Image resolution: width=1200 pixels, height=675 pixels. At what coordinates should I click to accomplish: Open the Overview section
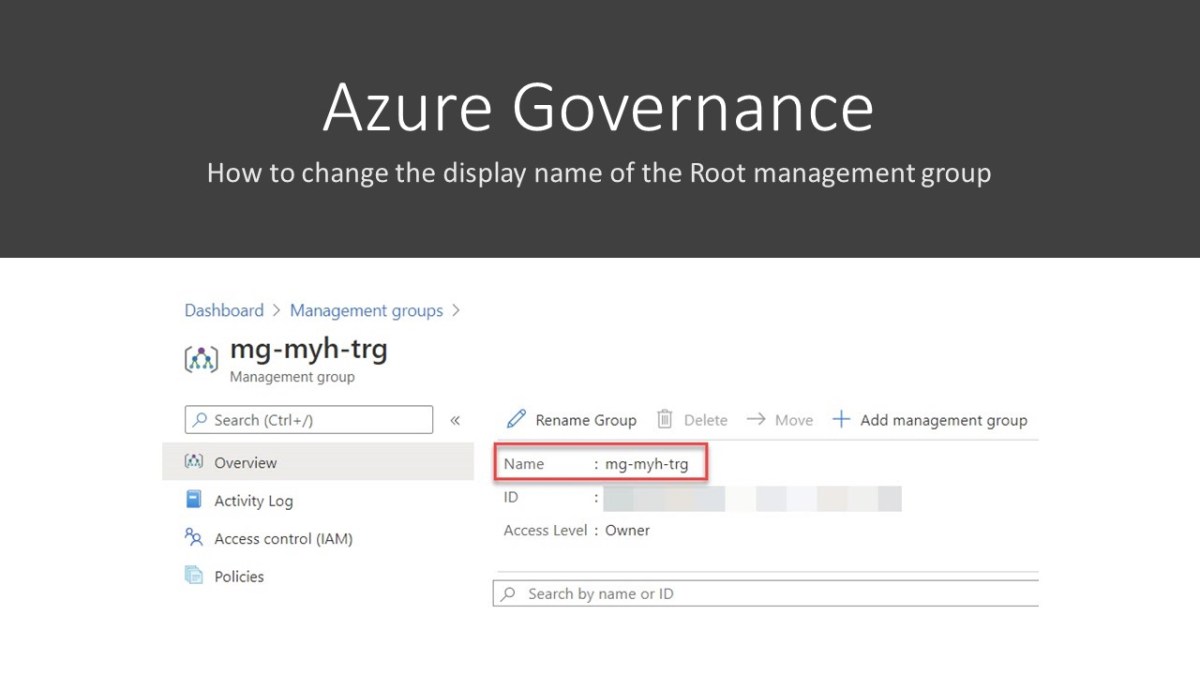[247, 461]
